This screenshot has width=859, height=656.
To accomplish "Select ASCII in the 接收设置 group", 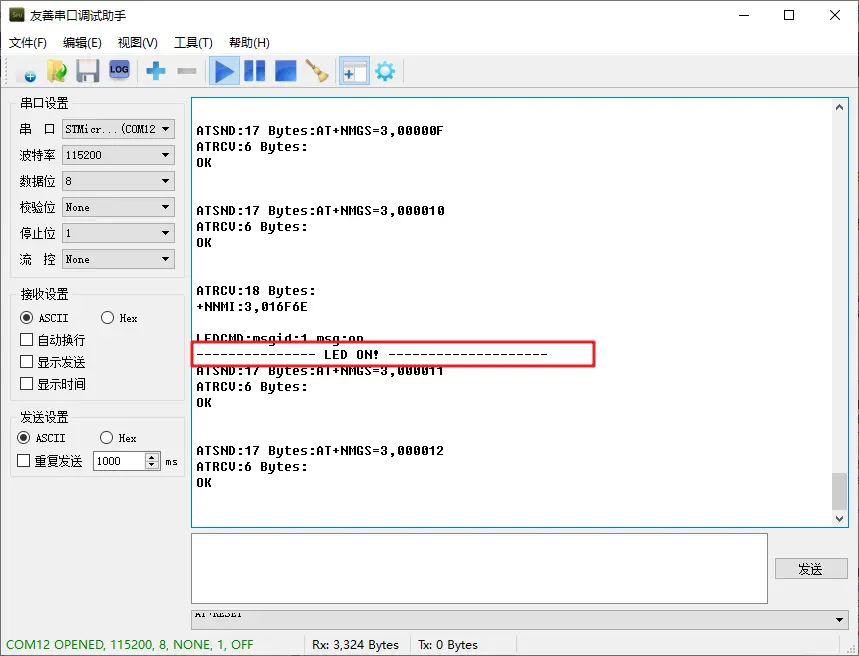I will (x=26, y=318).
